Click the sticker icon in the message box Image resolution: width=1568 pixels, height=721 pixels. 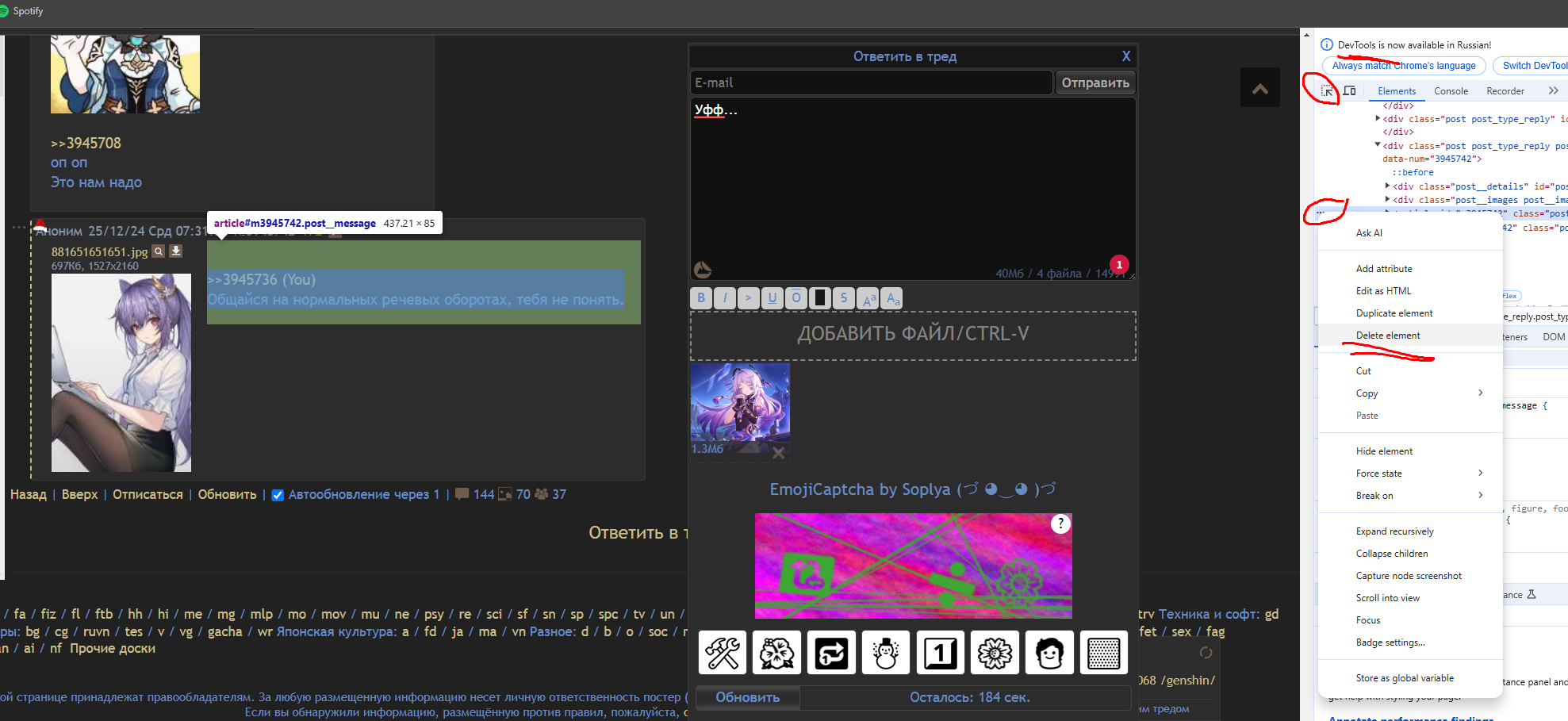(x=703, y=270)
